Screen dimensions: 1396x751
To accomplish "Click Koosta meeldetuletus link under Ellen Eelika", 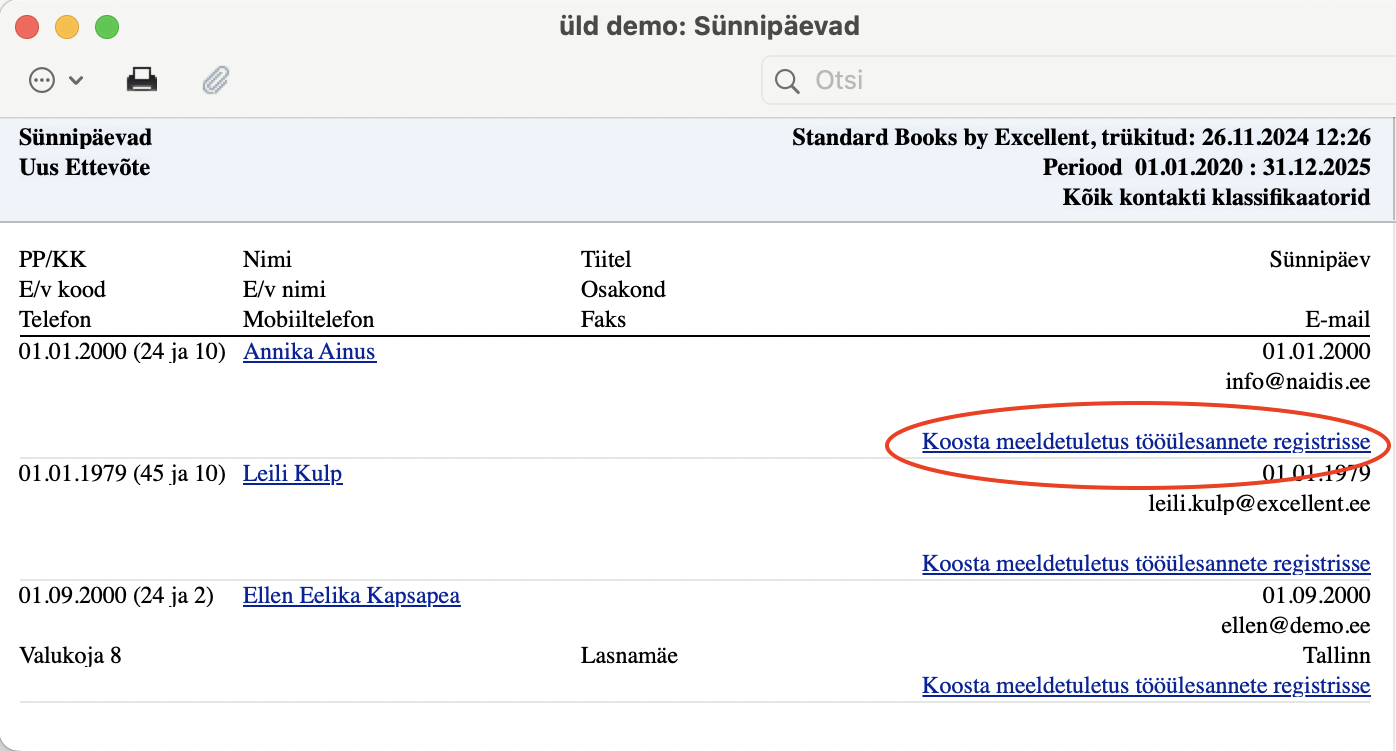I will click(1146, 686).
